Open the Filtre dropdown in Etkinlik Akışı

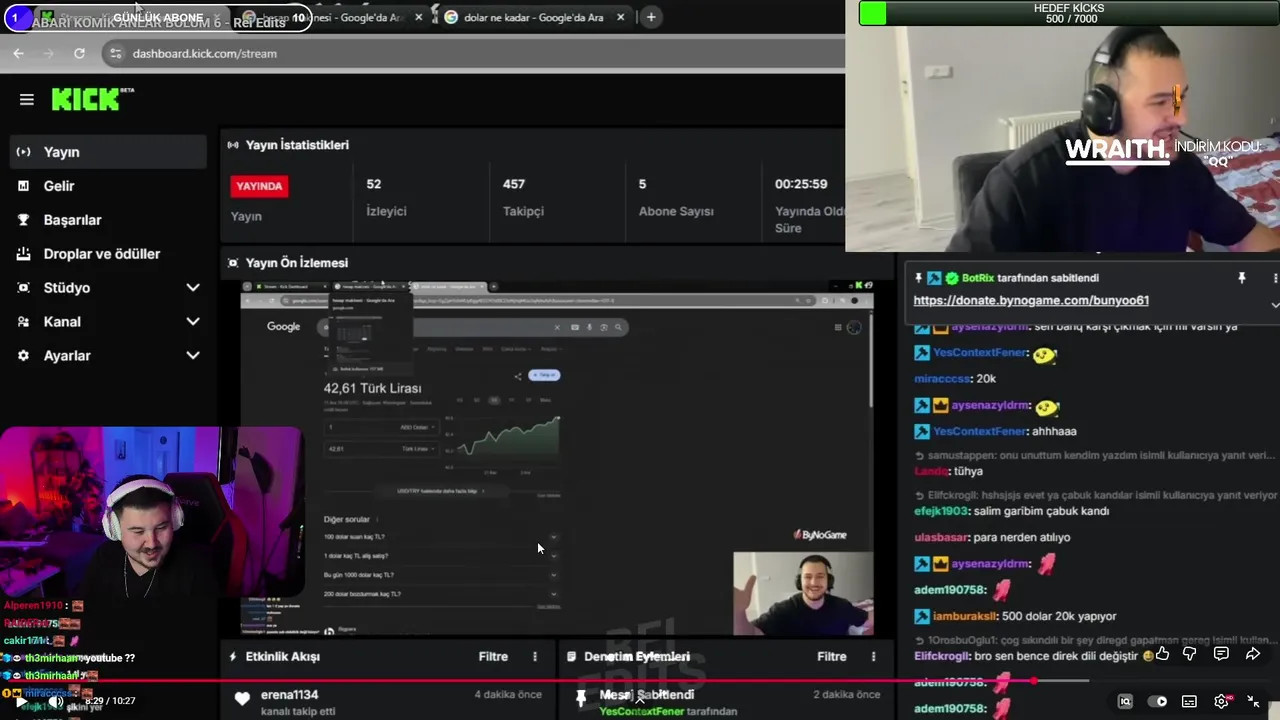click(493, 657)
